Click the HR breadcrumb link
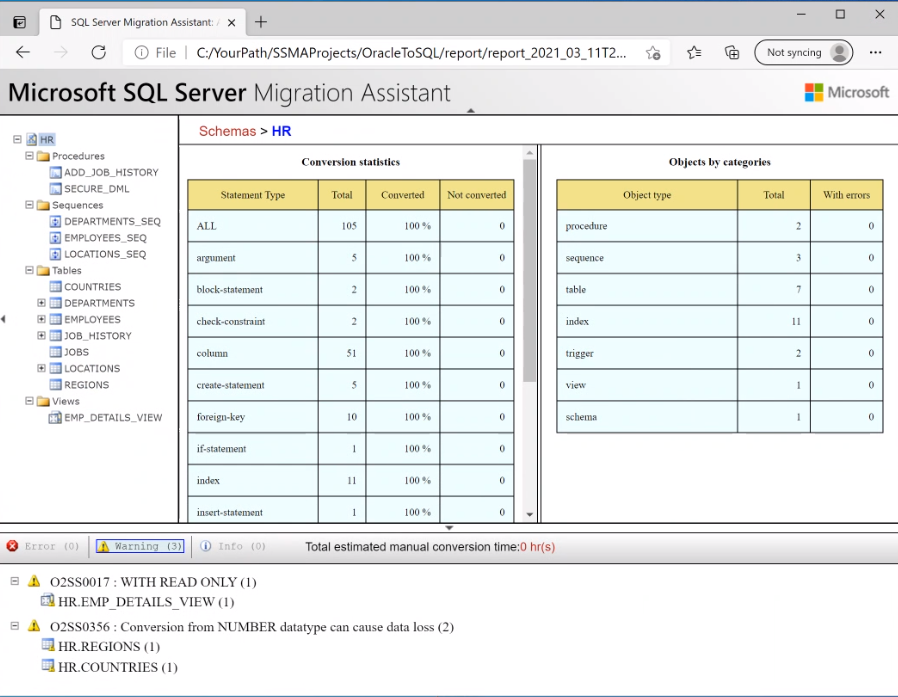This screenshot has width=898, height=697. [283, 131]
